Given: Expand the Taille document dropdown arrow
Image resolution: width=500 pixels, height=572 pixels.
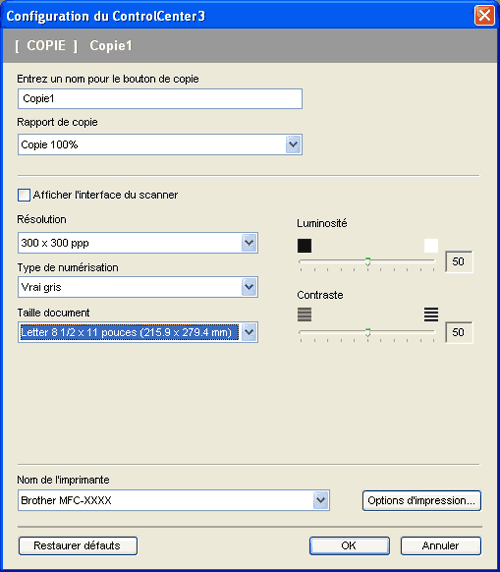Looking at the screenshot, I should point(249,332).
